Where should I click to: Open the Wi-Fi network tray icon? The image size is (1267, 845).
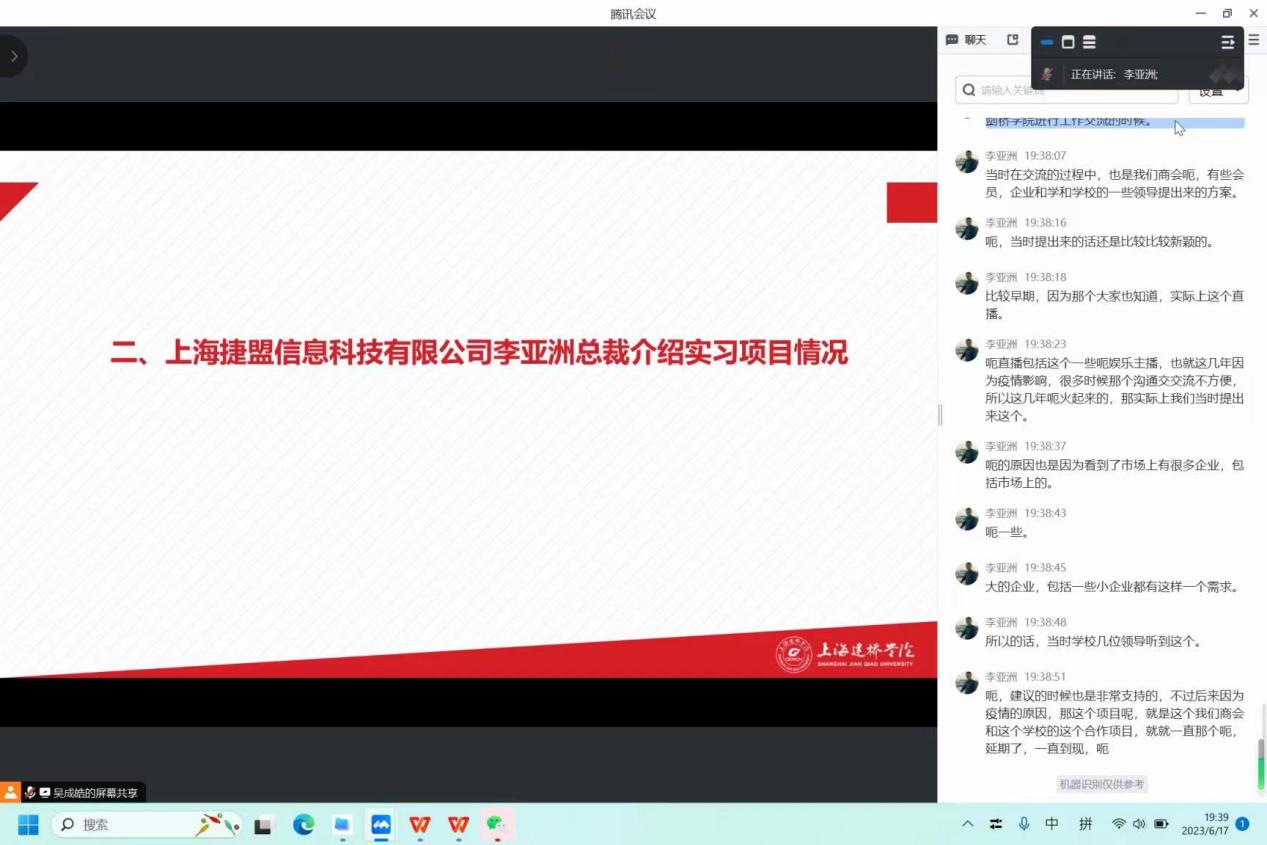tap(1119, 824)
